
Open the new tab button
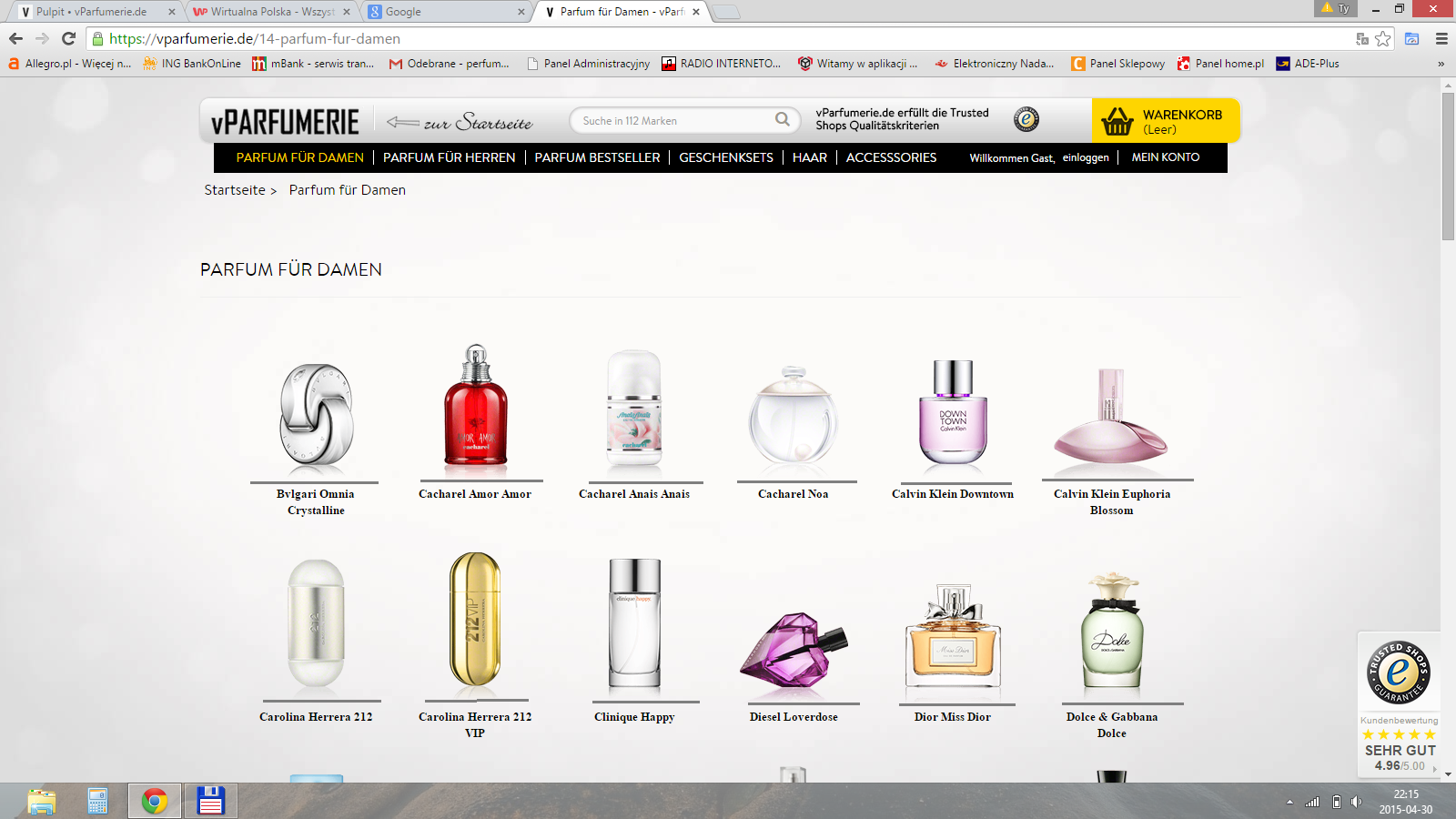click(725, 12)
